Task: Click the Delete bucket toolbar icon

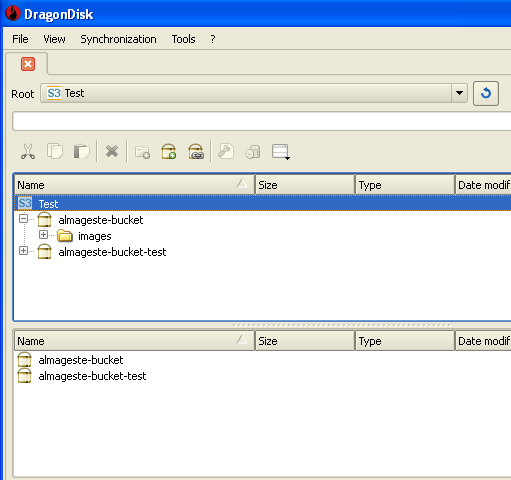Action: (196, 152)
